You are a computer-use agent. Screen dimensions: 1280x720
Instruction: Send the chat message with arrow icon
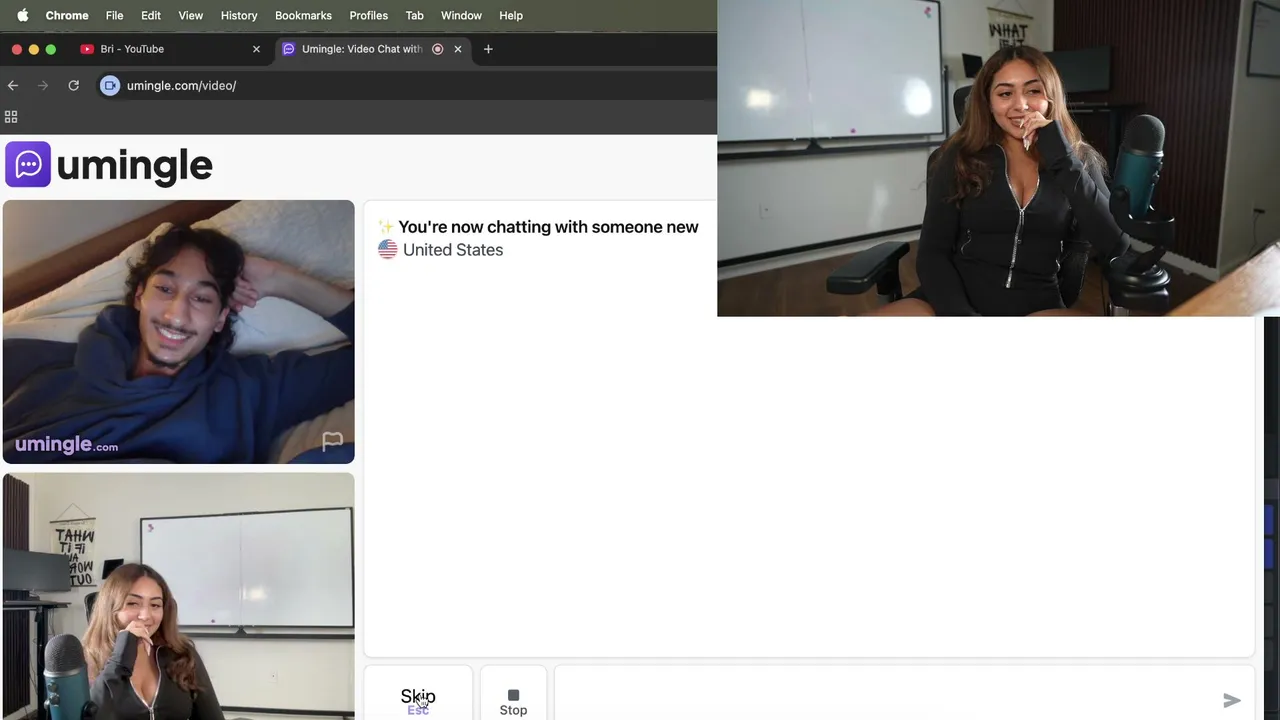pyautogui.click(x=1232, y=701)
